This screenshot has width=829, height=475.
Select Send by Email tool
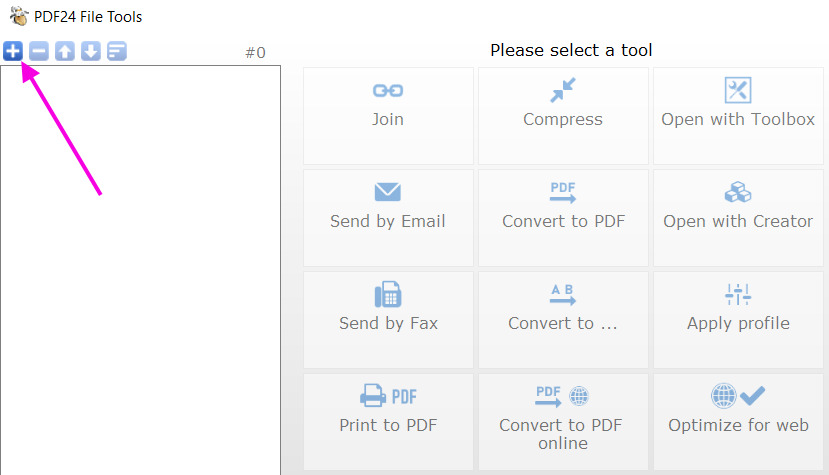click(x=388, y=218)
